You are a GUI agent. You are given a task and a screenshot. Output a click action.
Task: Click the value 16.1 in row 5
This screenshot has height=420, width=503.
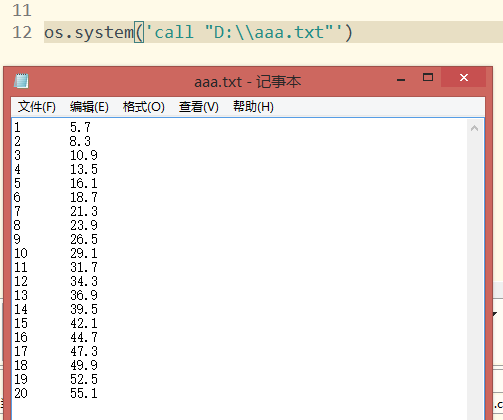click(x=84, y=183)
